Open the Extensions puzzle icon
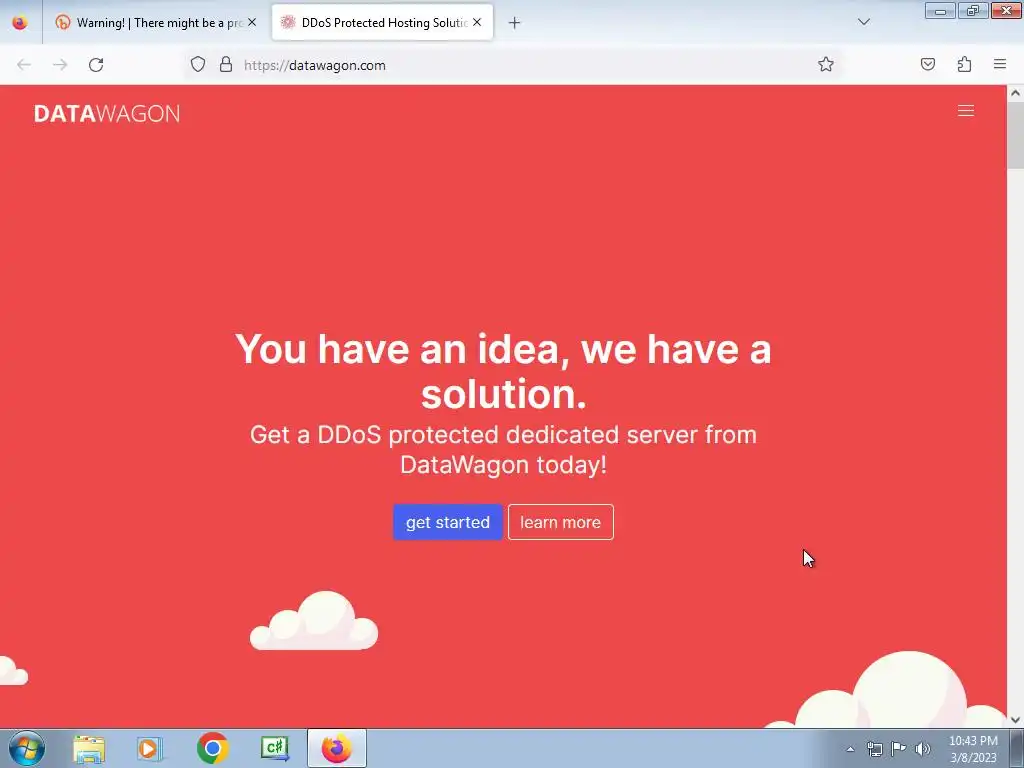This screenshot has height=768, width=1024. (964, 65)
